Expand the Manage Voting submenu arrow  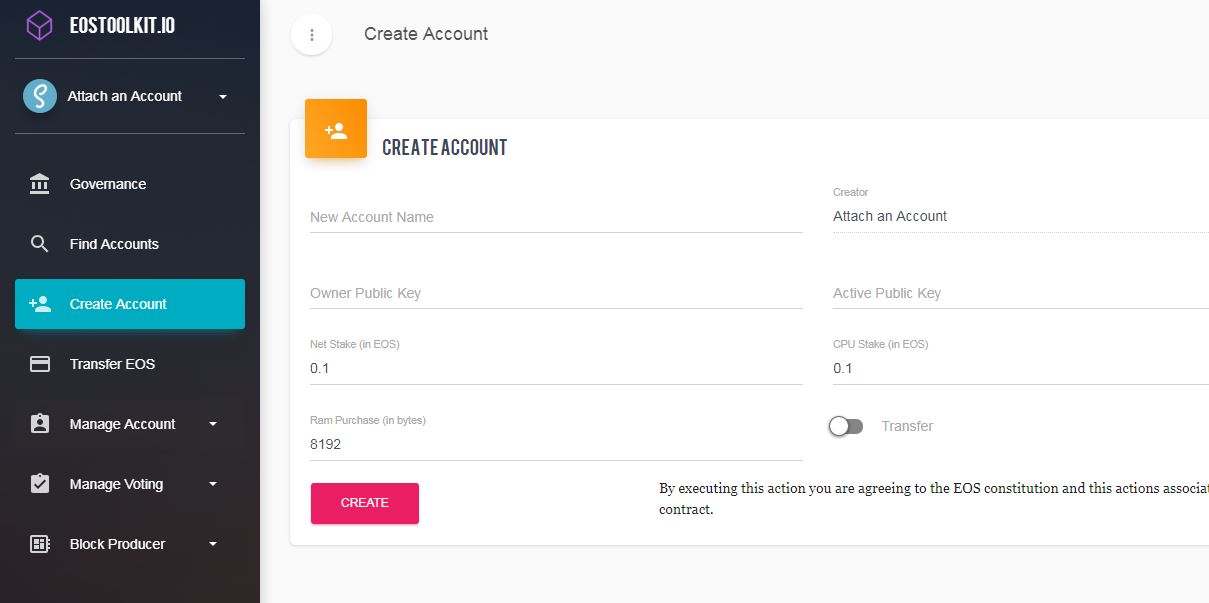point(213,484)
